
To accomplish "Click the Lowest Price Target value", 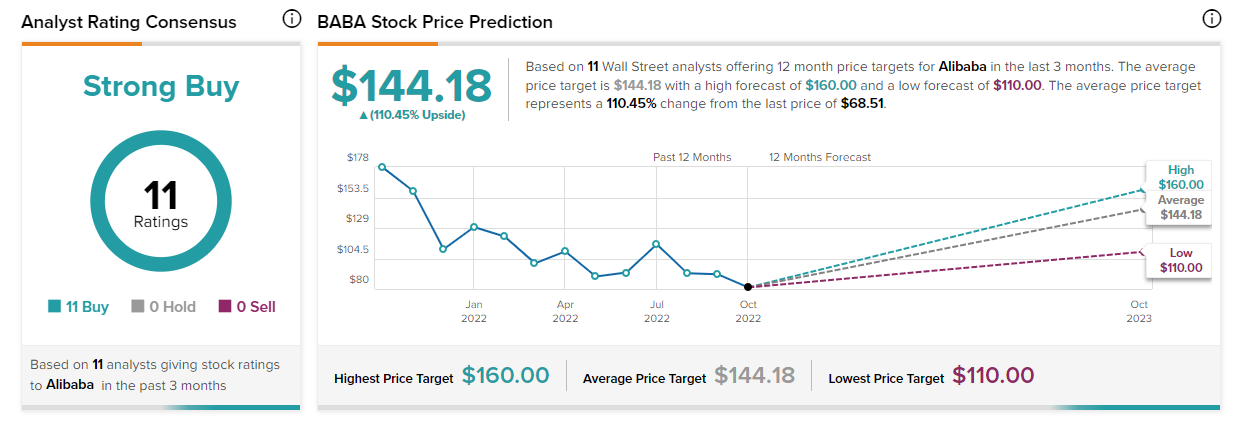I will (x=993, y=376).
